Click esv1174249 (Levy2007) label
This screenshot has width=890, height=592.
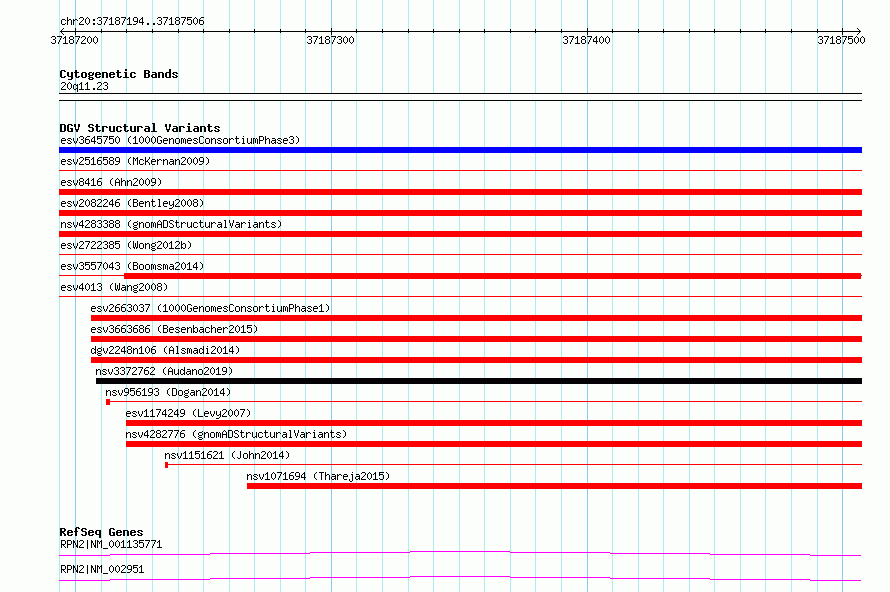click(x=188, y=413)
